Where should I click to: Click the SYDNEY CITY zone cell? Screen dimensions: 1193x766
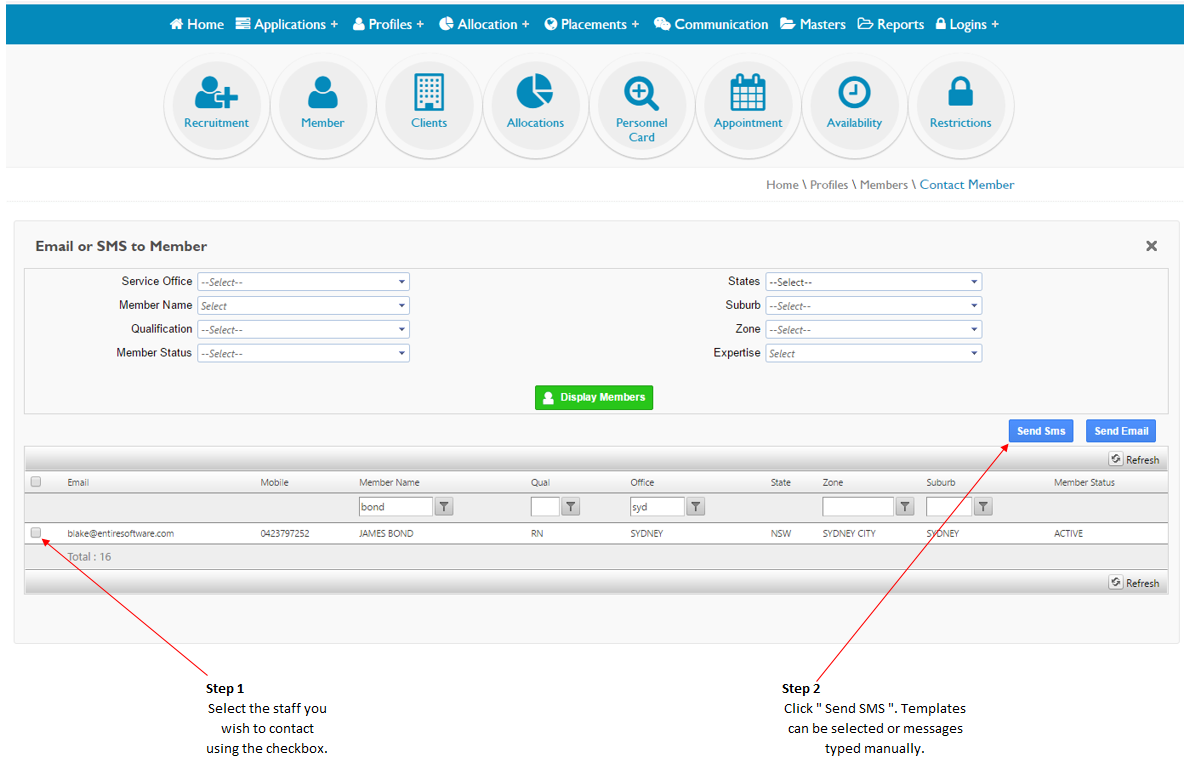coord(849,533)
